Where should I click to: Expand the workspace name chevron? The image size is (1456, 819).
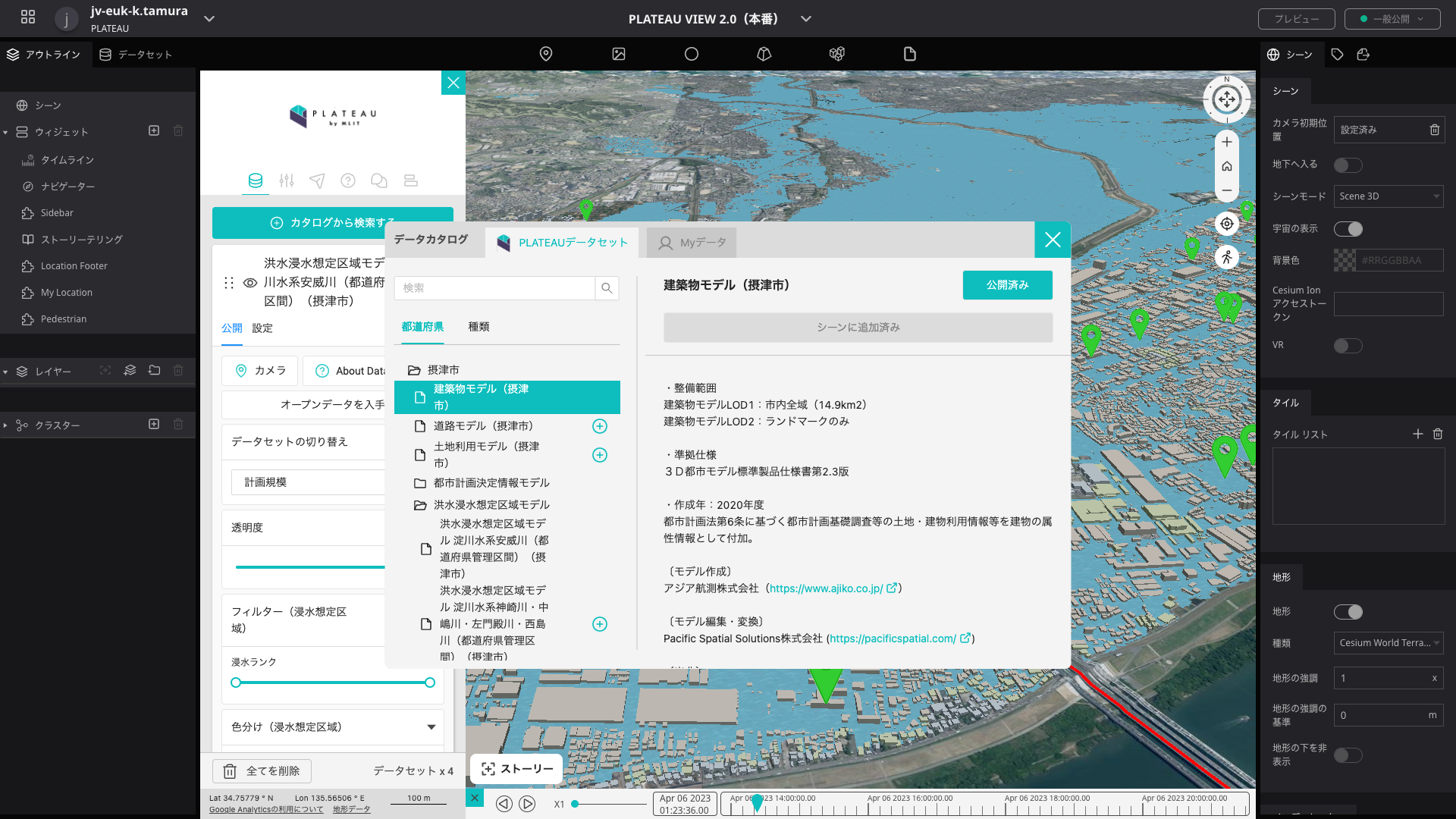(209, 19)
